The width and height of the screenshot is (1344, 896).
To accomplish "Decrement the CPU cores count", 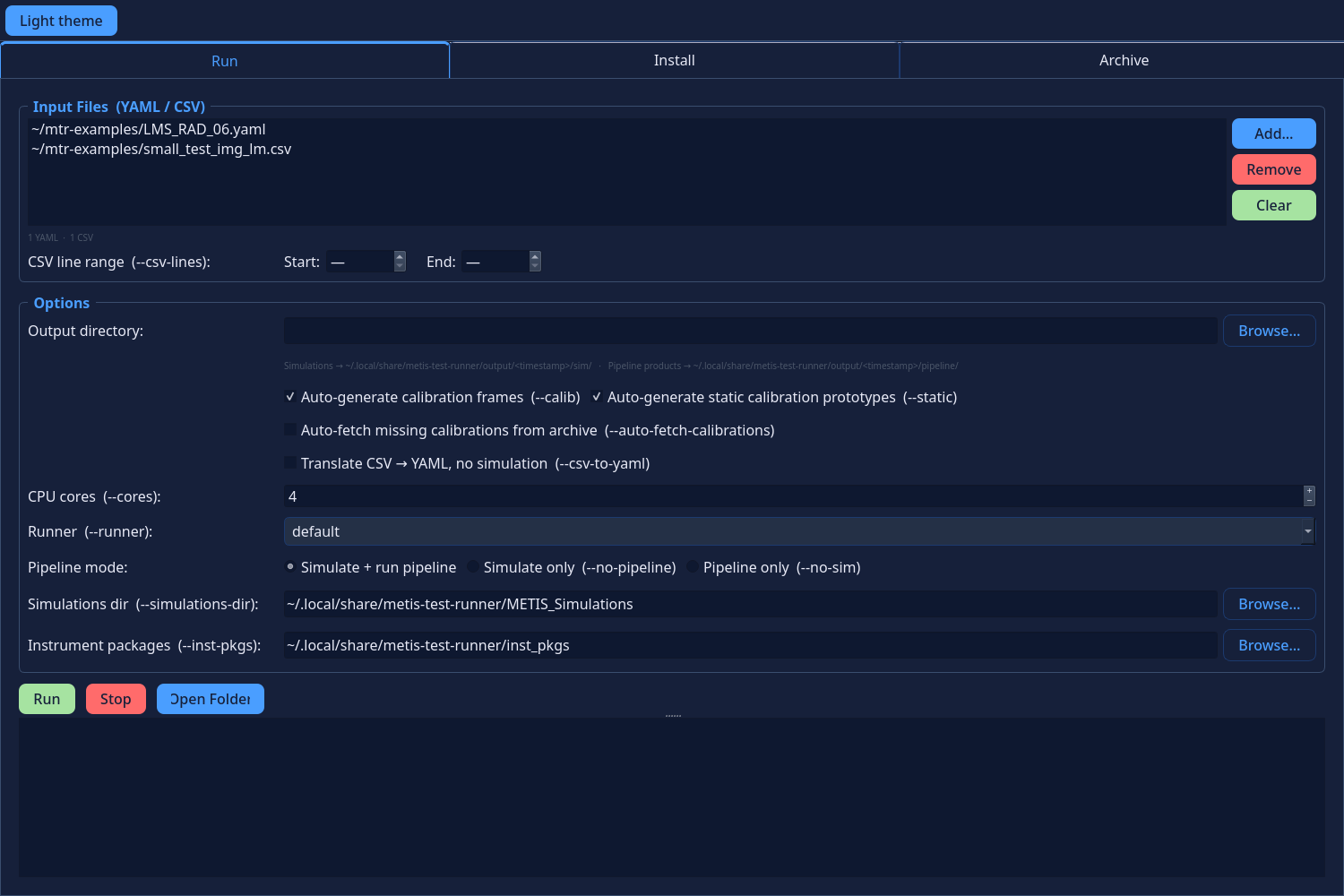I will [x=1309, y=501].
